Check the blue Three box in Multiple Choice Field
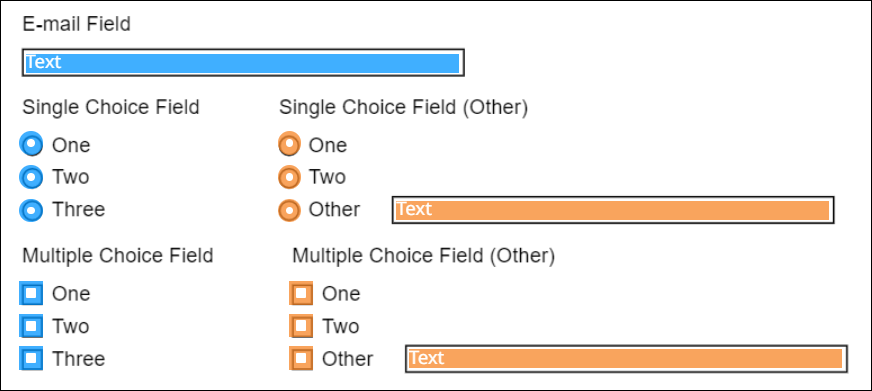Screen dimensions: 872x391 [x=31, y=358]
